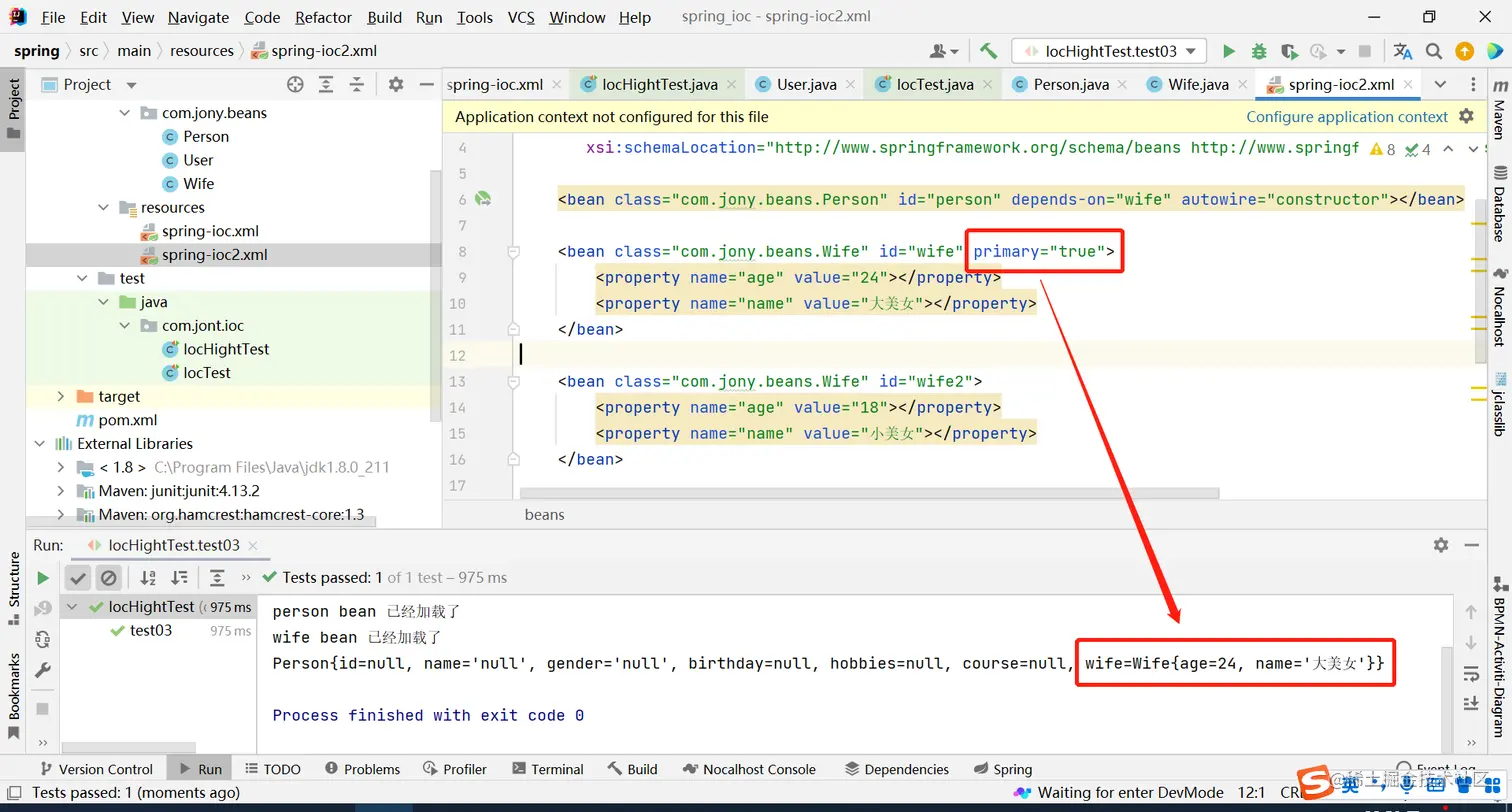The image size is (1512, 812).
Task: Click the Rerun Failed Tests icon
Action: pyautogui.click(x=43, y=609)
